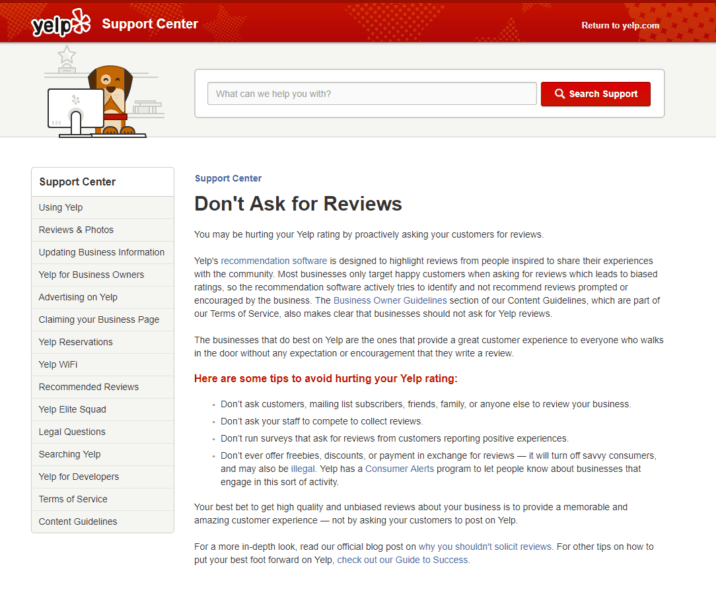
Task: Open the Business Owner Guidelines link
Action: pyautogui.click(x=390, y=300)
